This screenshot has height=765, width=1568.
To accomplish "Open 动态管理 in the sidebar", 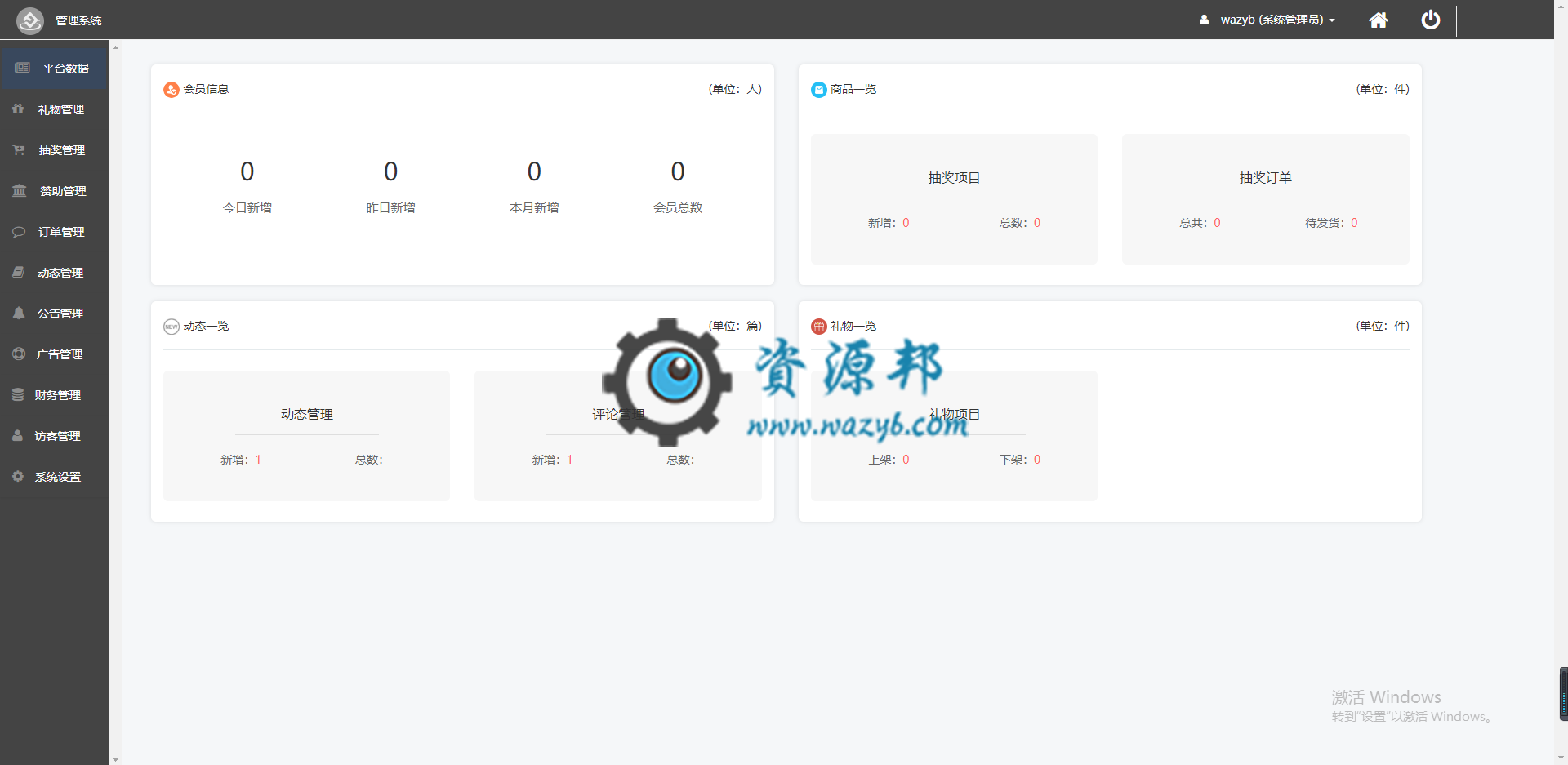I will [x=54, y=273].
